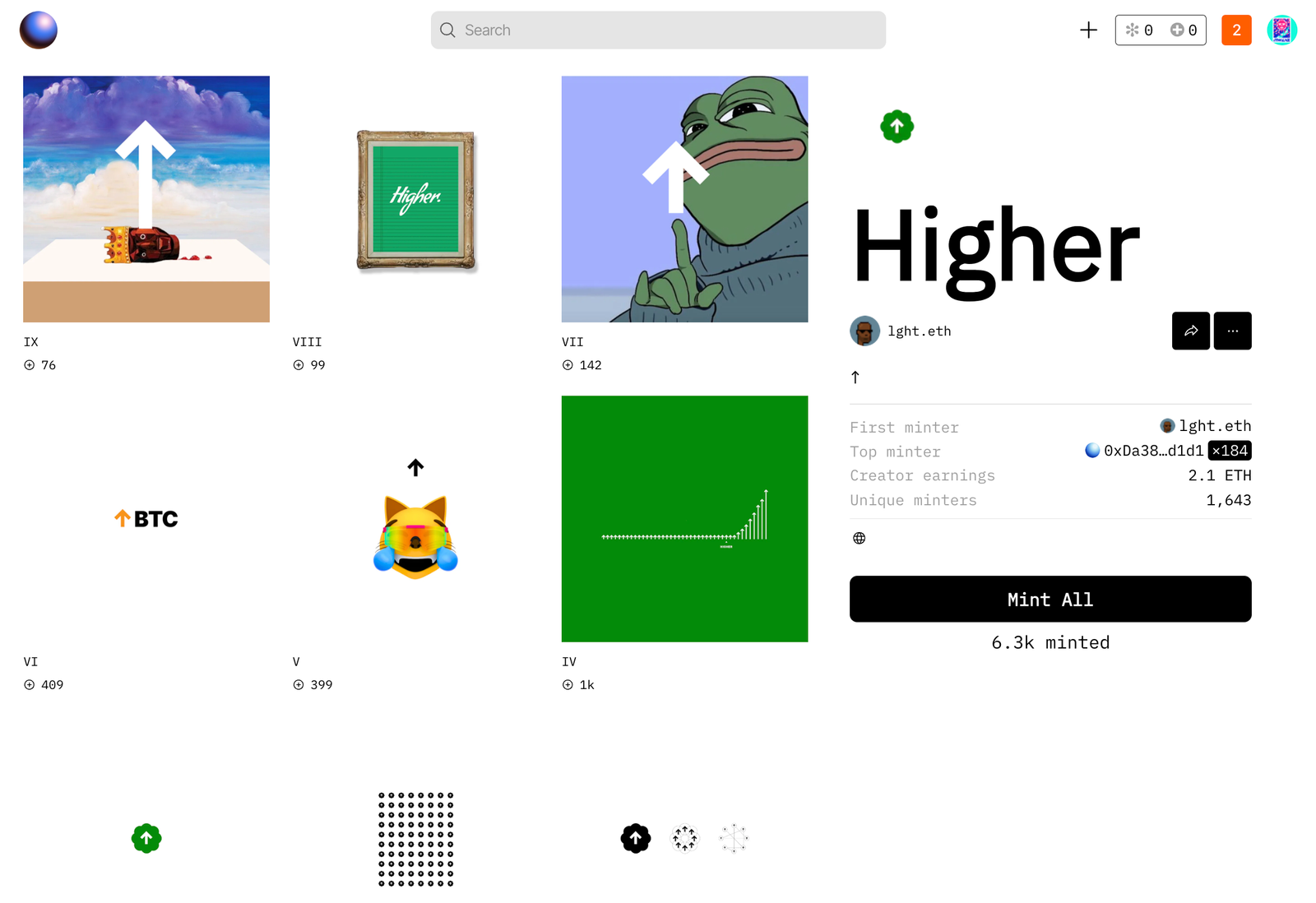1316x903 pixels.
Task: Click the mint icon under piece IX
Action: tap(30, 365)
